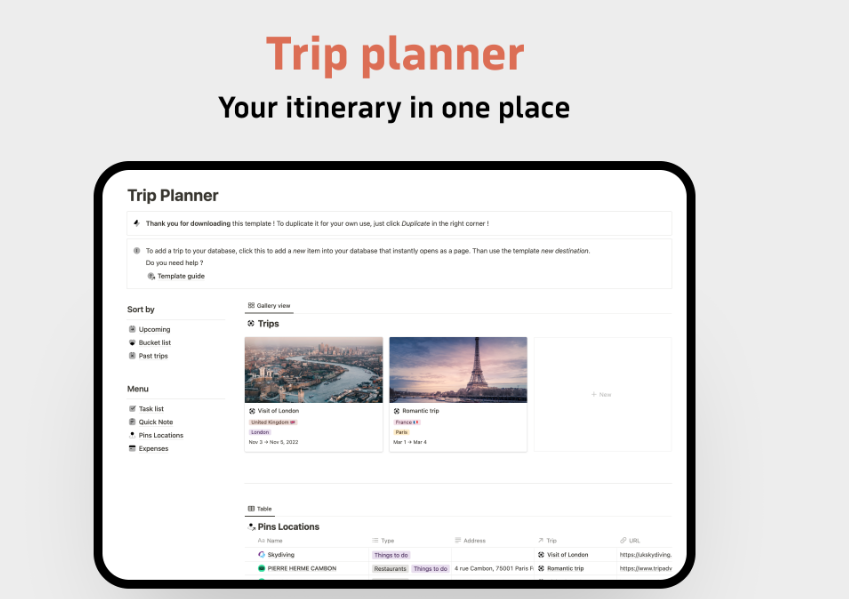849x599 pixels.
Task: Switch to the Gallery view tab
Action: coord(268,305)
